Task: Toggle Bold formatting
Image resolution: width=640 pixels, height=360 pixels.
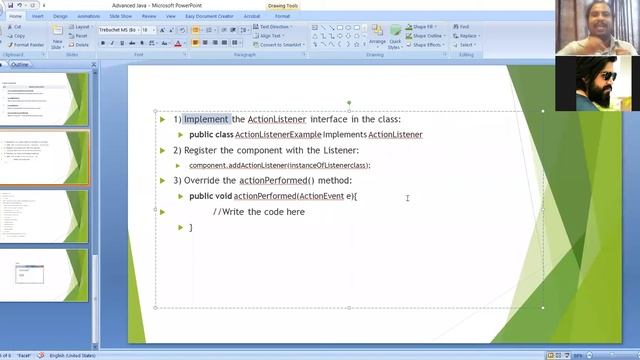Action: pos(103,43)
